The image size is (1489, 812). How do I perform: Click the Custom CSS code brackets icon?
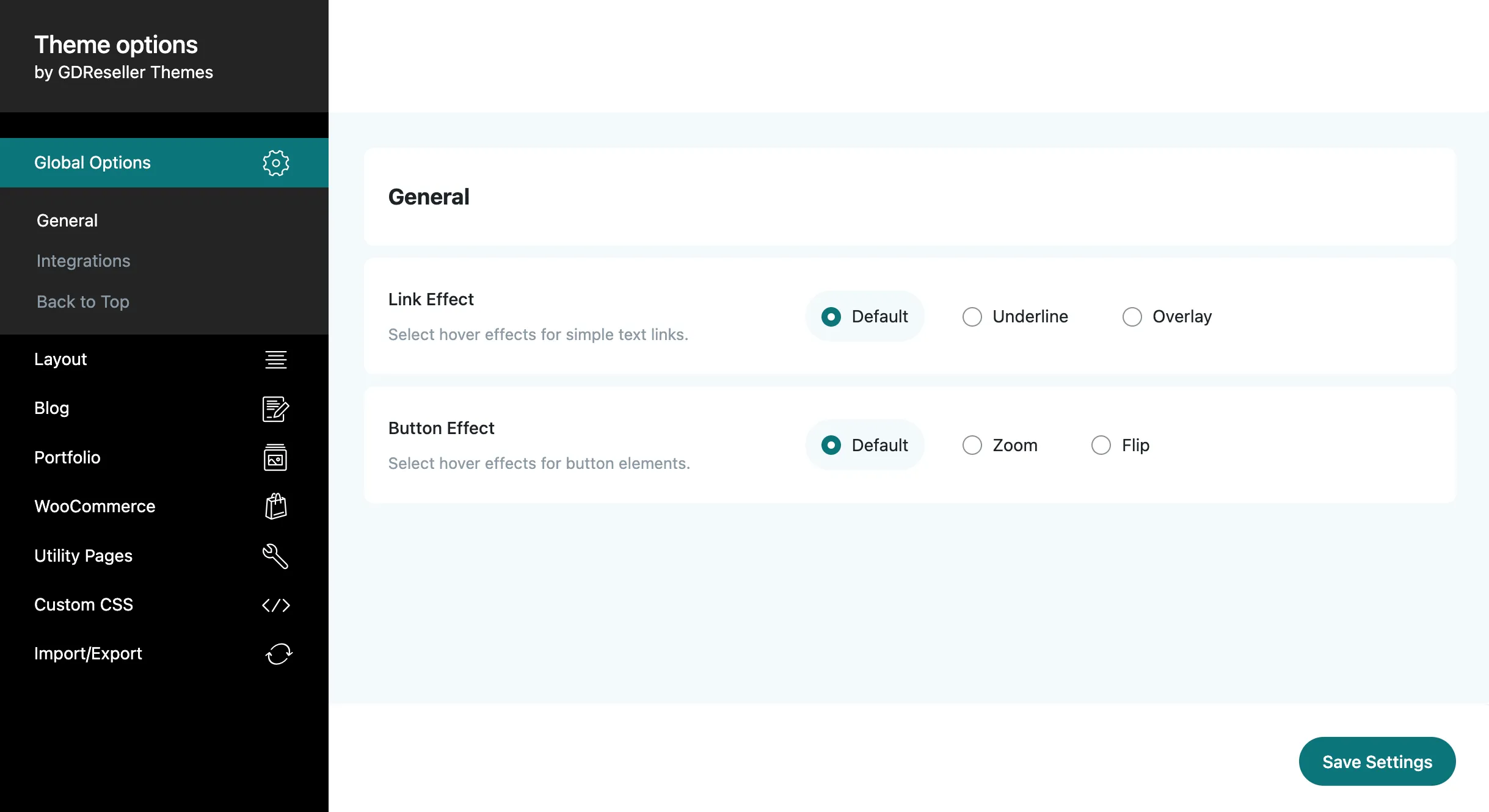pos(276,605)
